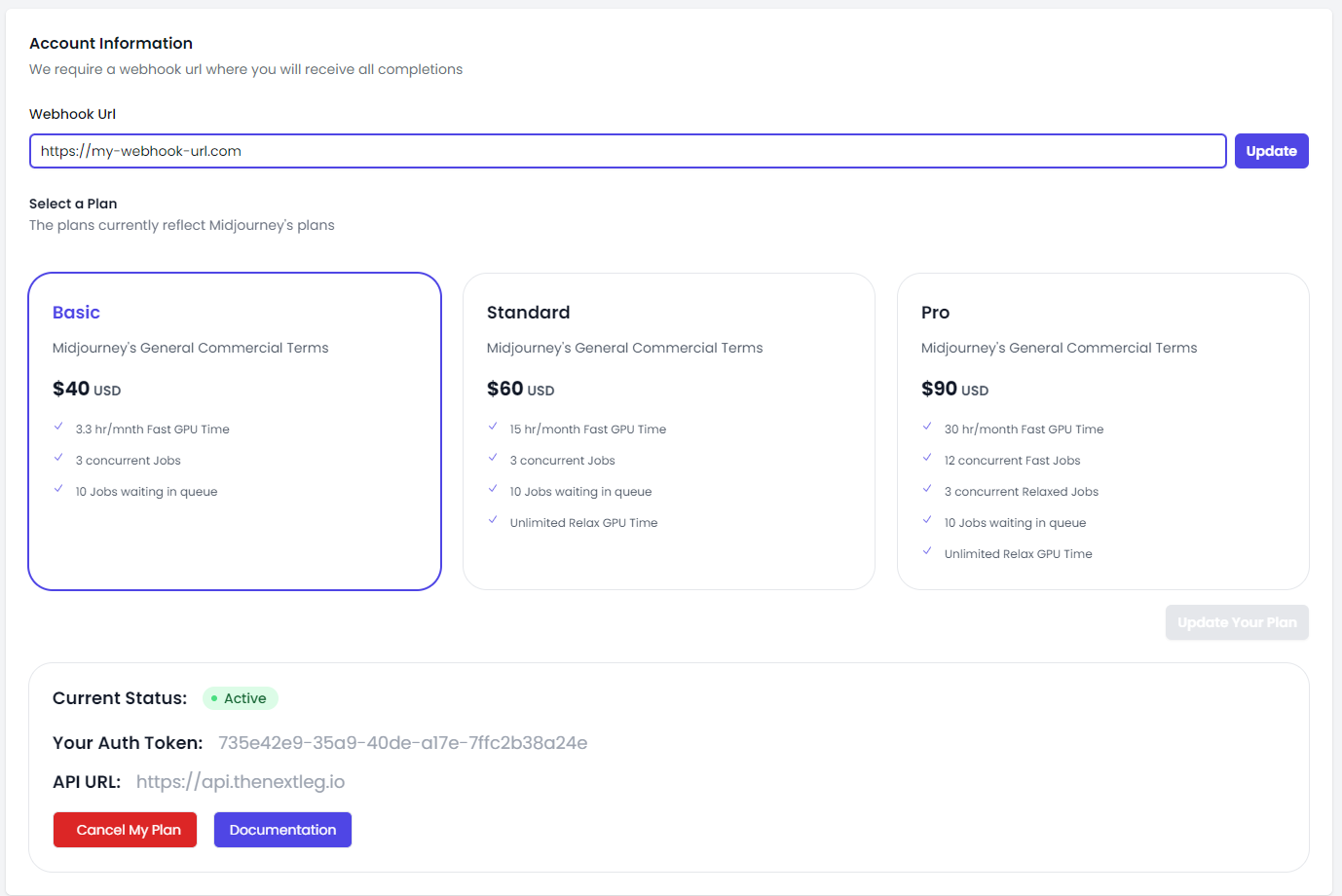Image resolution: width=1342 pixels, height=896 pixels.
Task: Click checkmark by Pro's Unlimited Relax GPU Time
Action: [x=927, y=551]
